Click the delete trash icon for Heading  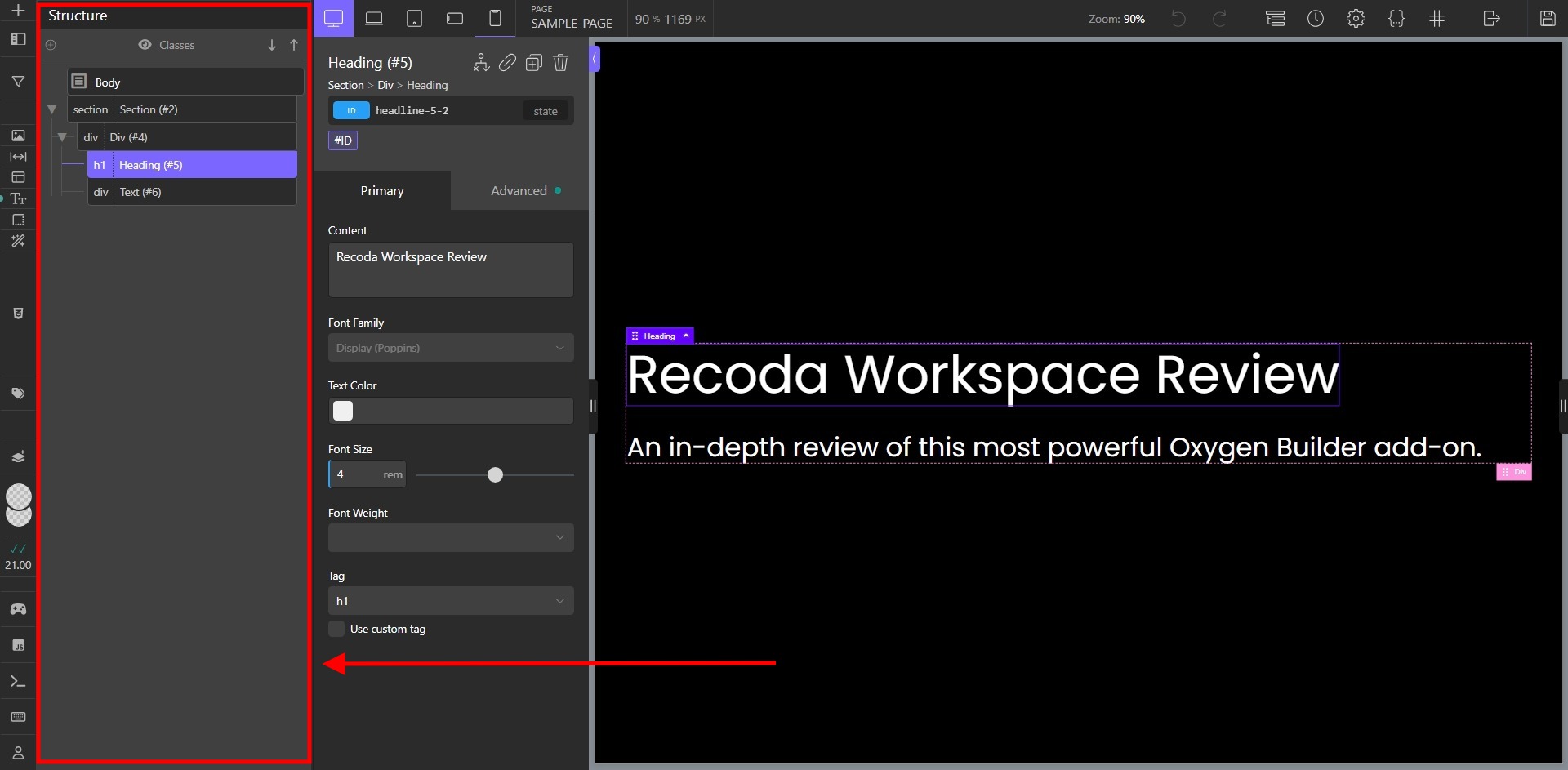[560, 63]
